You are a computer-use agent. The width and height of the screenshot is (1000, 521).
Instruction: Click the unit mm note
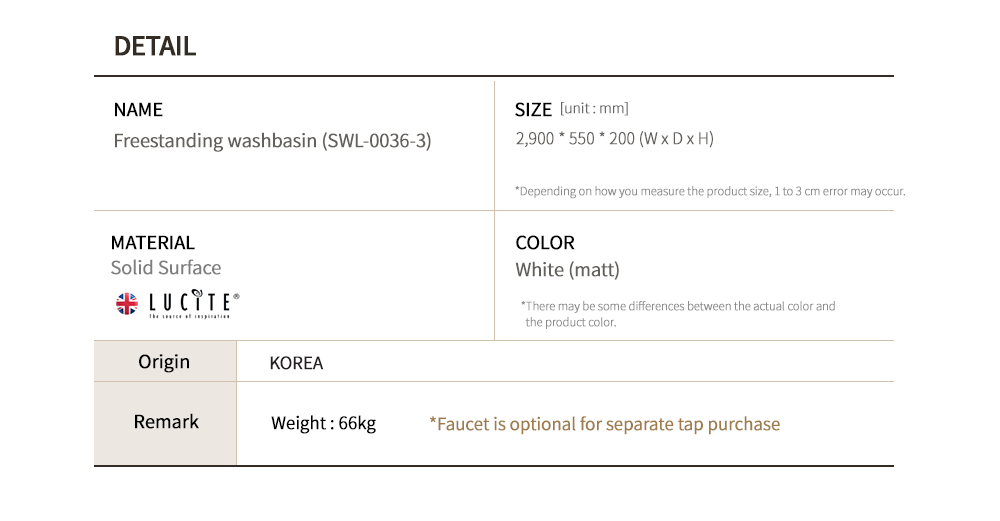594,109
